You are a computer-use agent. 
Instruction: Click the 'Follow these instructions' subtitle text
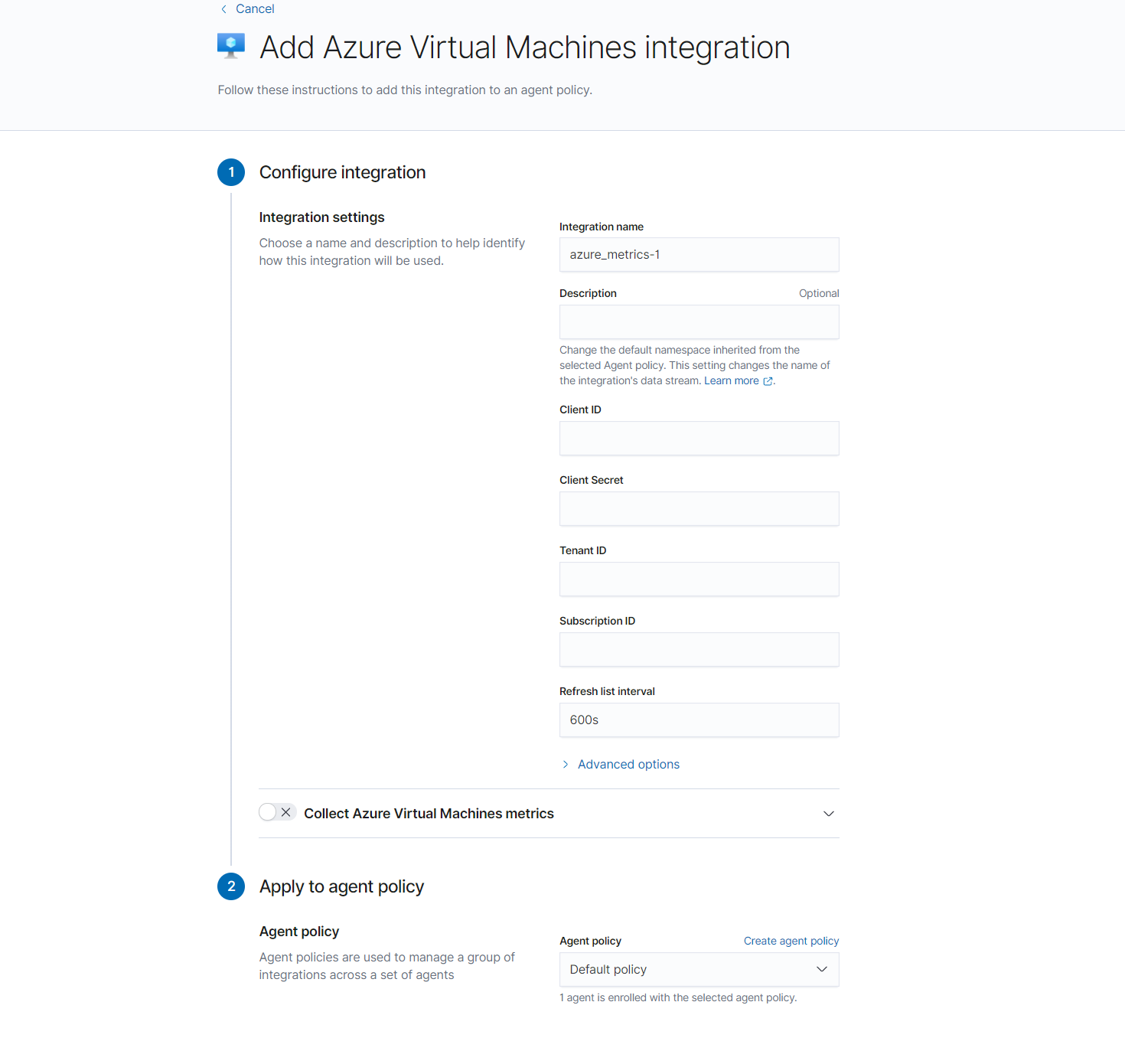[x=405, y=90]
